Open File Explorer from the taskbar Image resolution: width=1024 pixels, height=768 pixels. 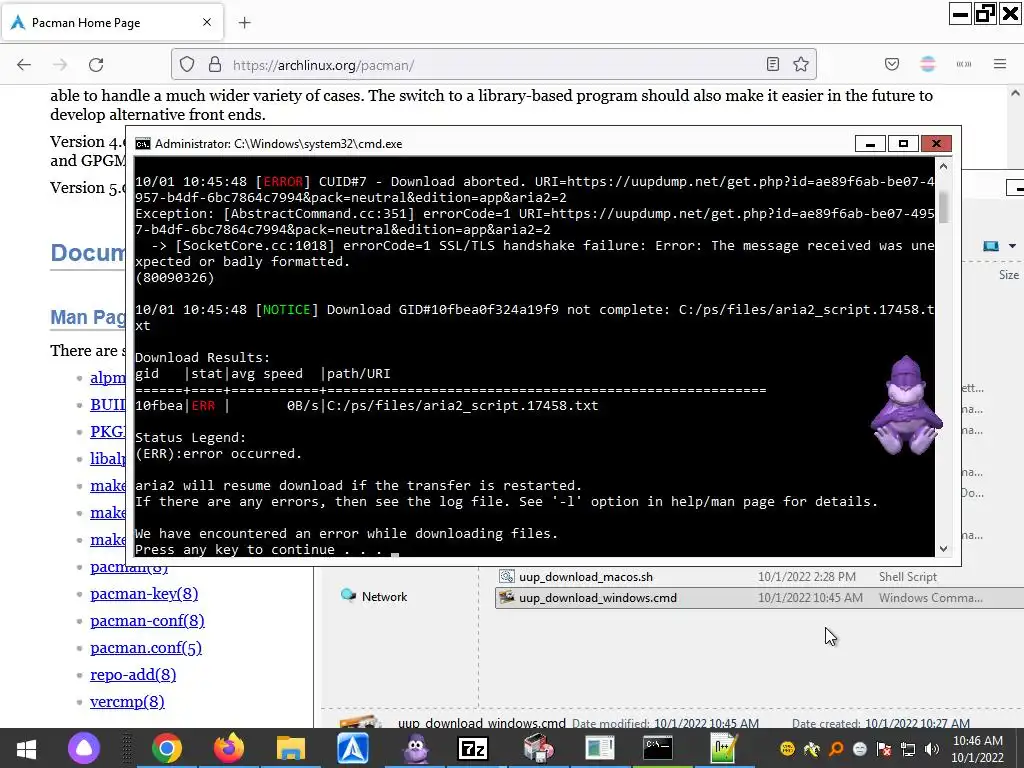291,748
